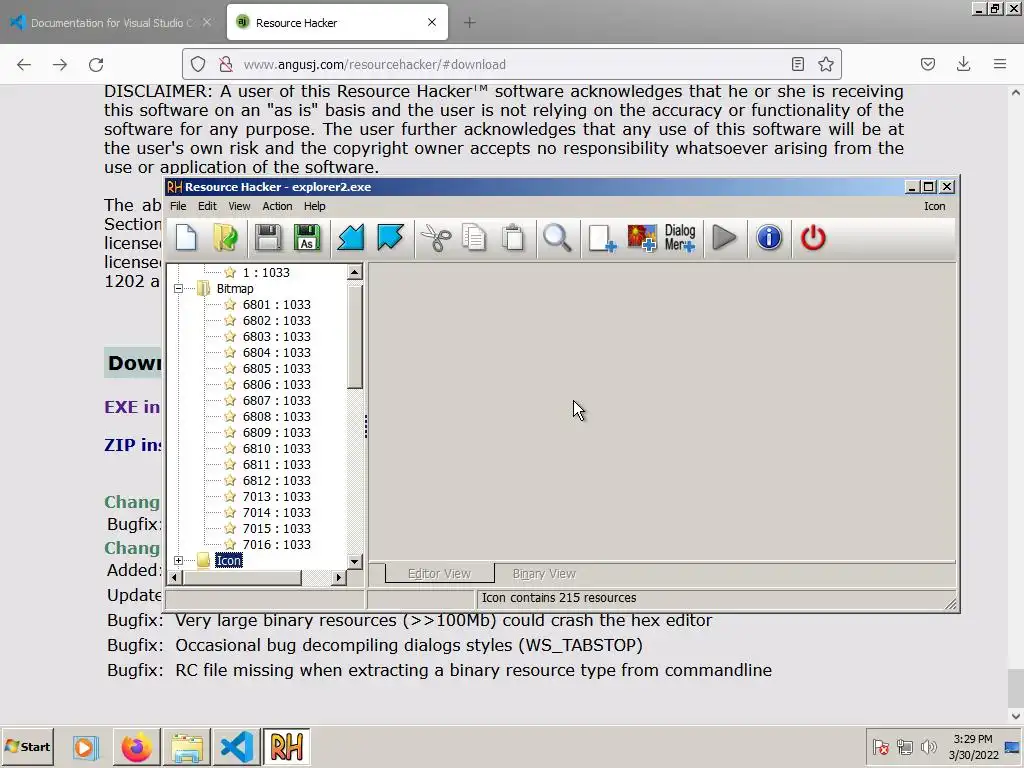Viewport: 1024px width, 768px height.
Task: Select bitmap resource 7016 : 1033
Action: [x=276, y=544]
